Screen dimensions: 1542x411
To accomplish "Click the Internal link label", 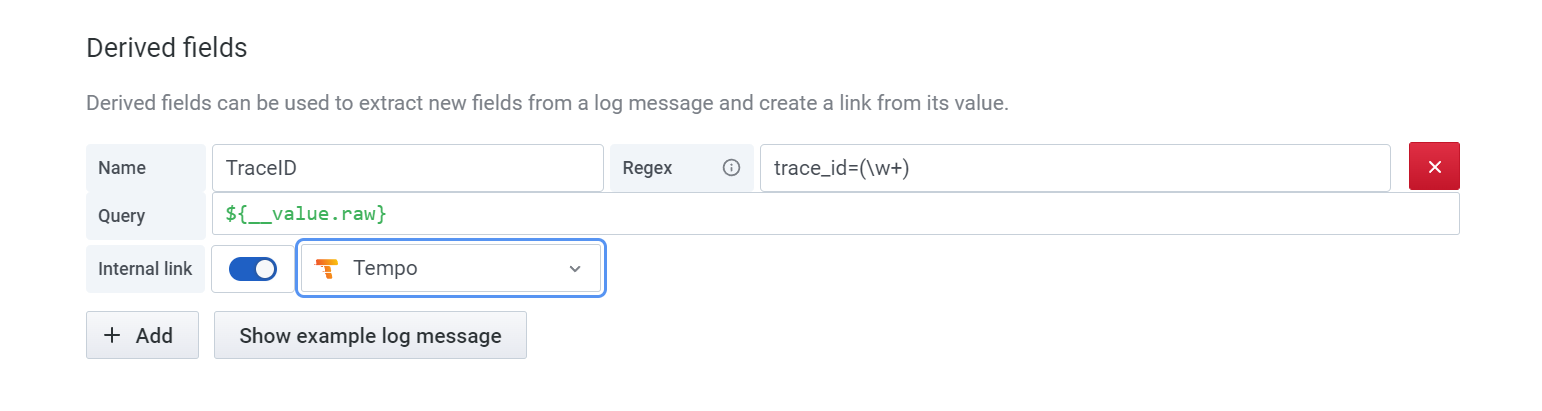I will (x=145, y=269).
